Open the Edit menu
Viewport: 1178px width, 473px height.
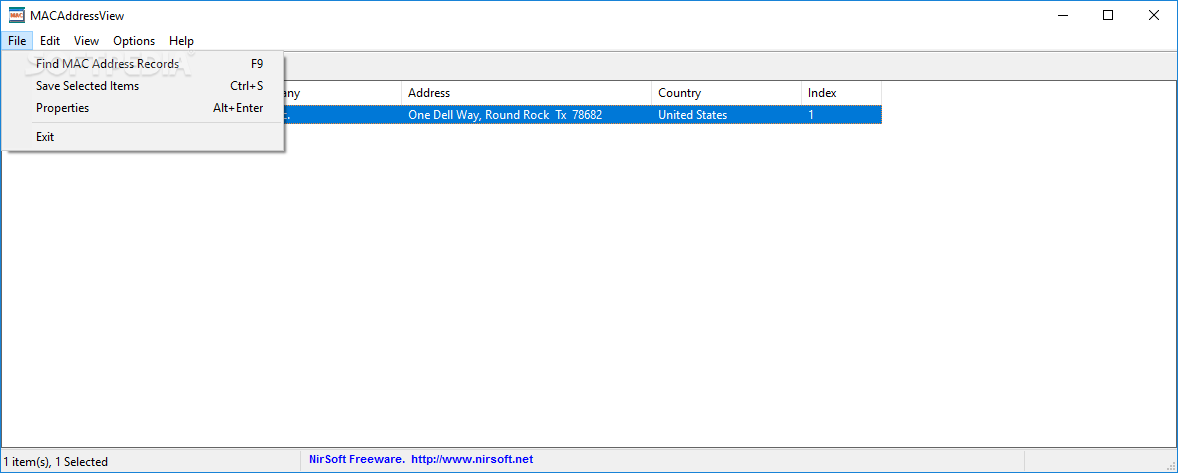(x=50, y=41)
